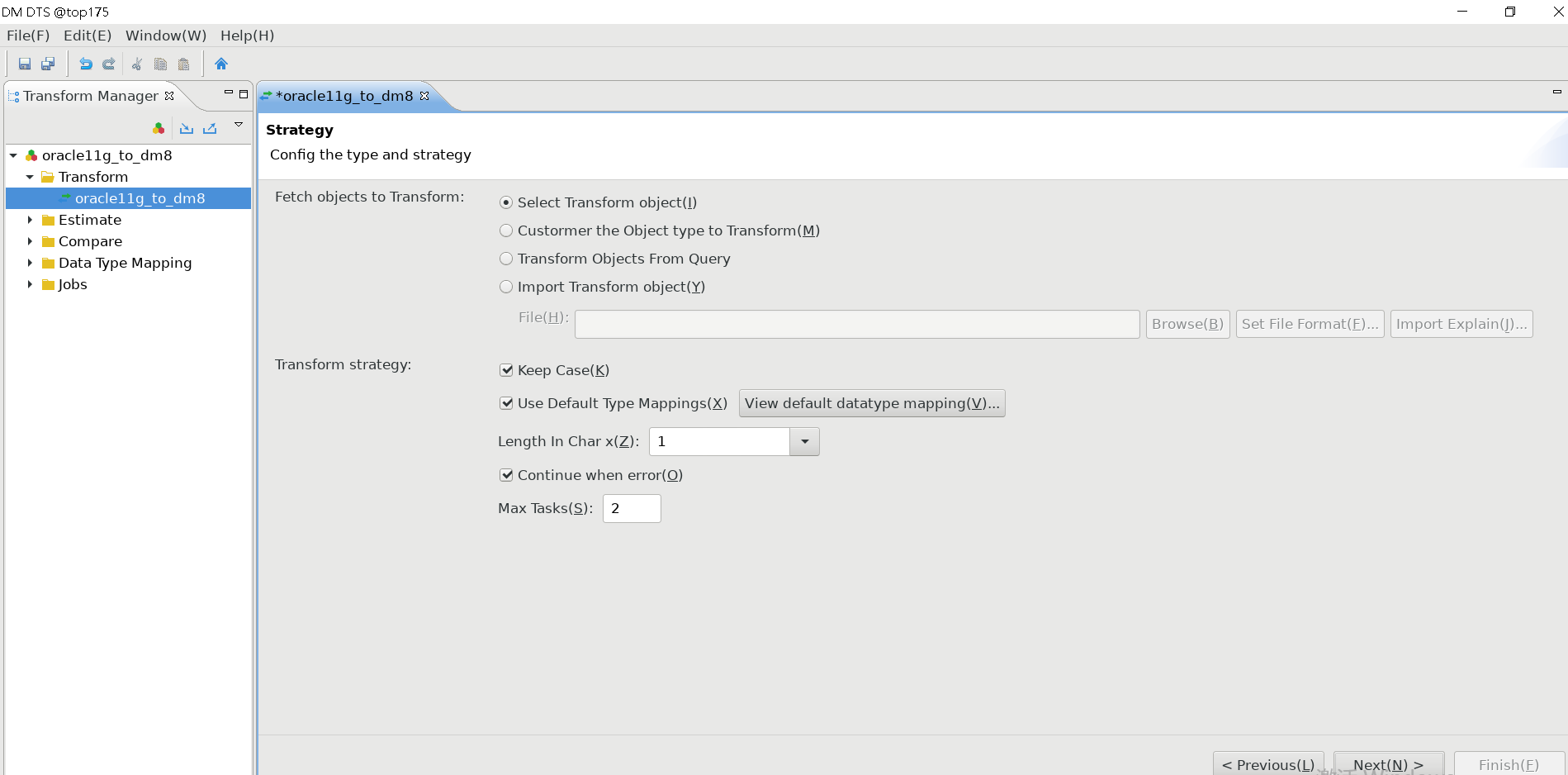Toggle the Continue when error checkbox
Viewport: 1568px width, 775px height.
[506, 475]
